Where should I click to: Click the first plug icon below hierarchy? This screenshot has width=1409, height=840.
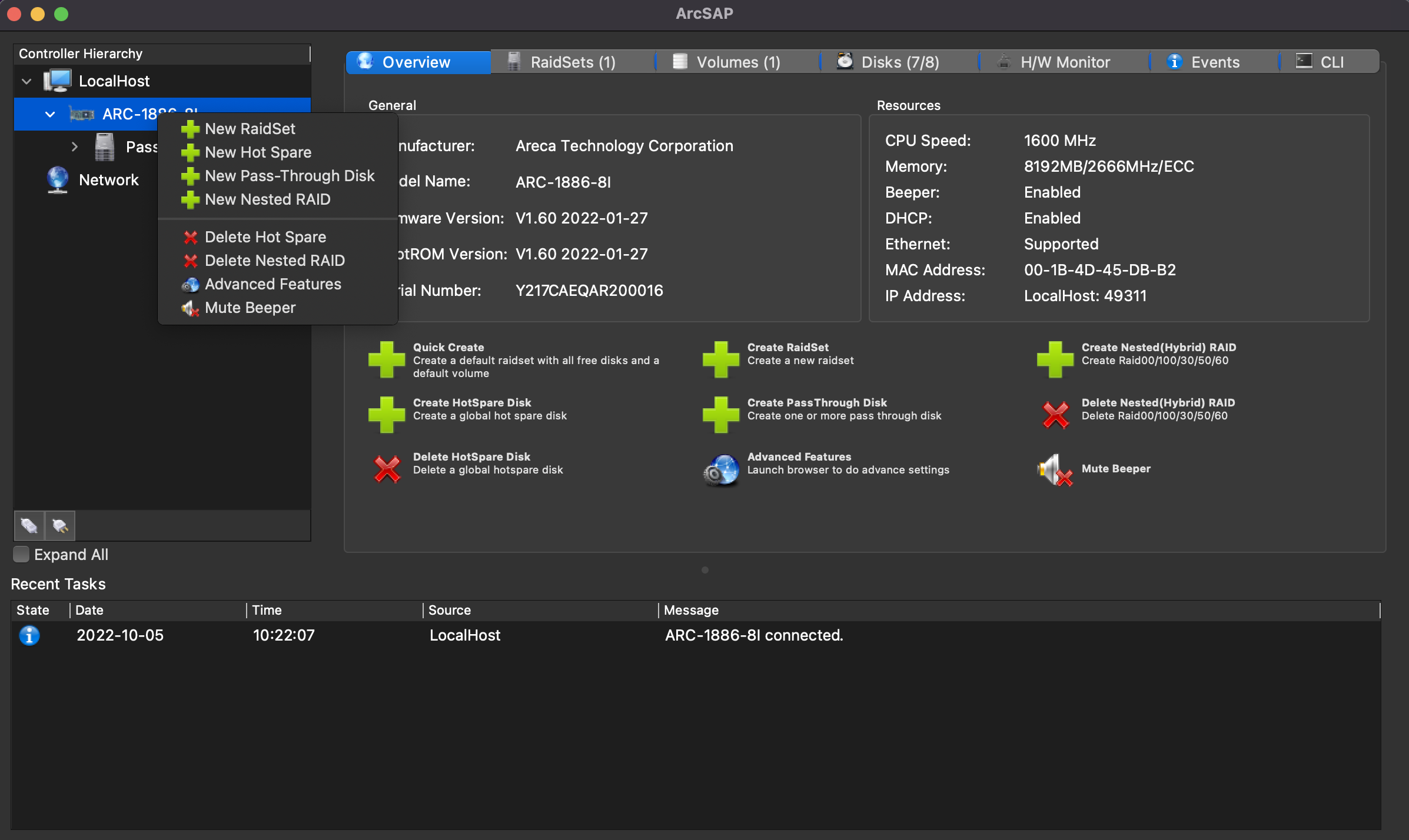click(x=29, y=525)
